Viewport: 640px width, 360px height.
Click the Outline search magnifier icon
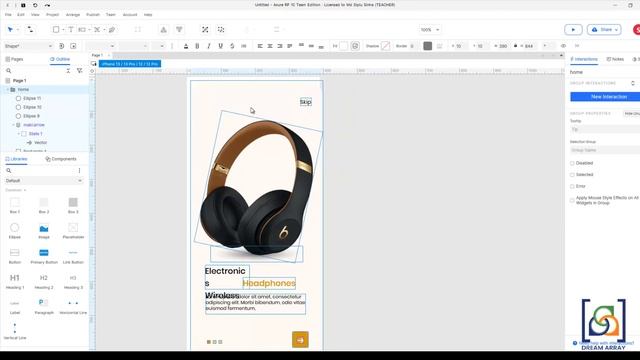pyautogui.click(x=9, y=71)
